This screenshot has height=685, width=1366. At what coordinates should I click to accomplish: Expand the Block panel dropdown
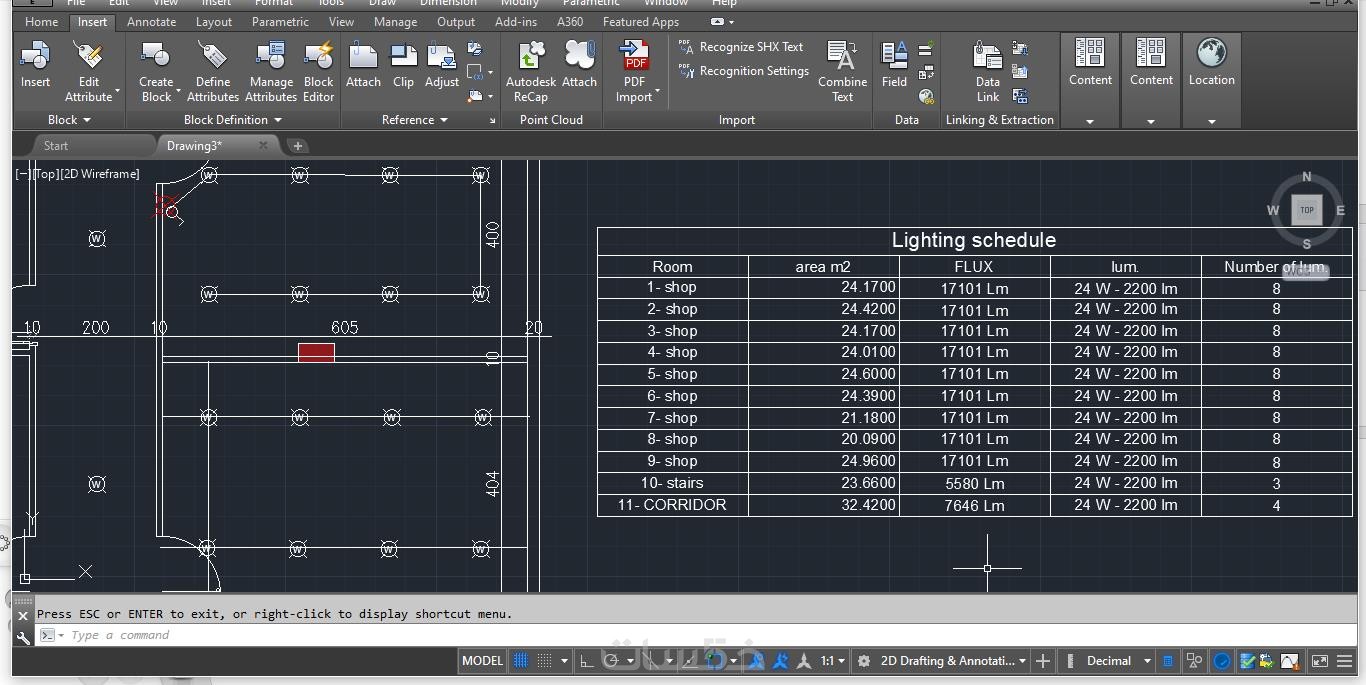pos(69,120)
